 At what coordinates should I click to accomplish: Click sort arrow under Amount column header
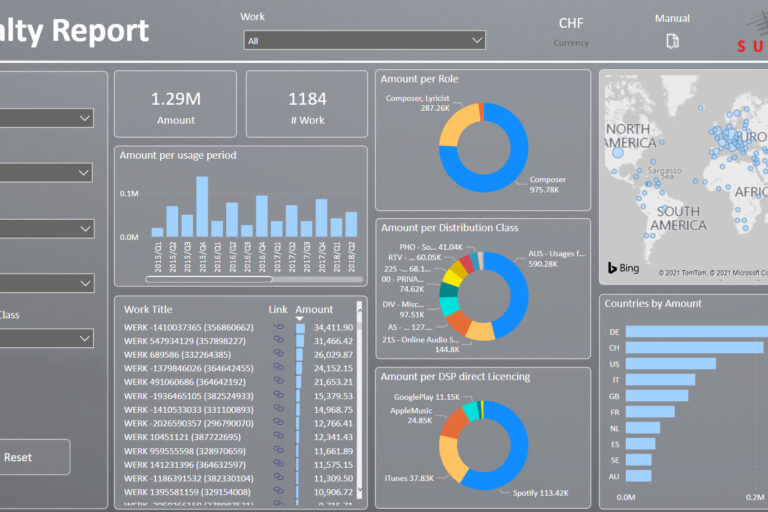tap(301, 319)
